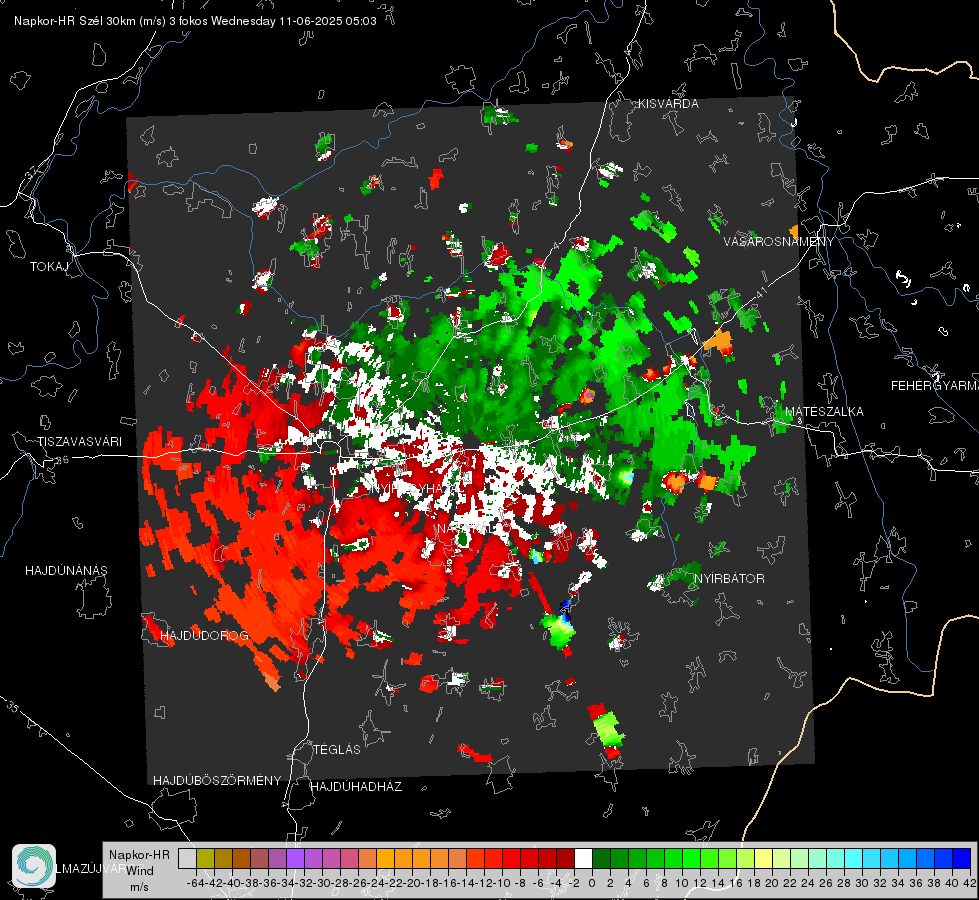Click the legend value 42
Viewport: 979px width, 900px height.
click(x=970, y=883)
